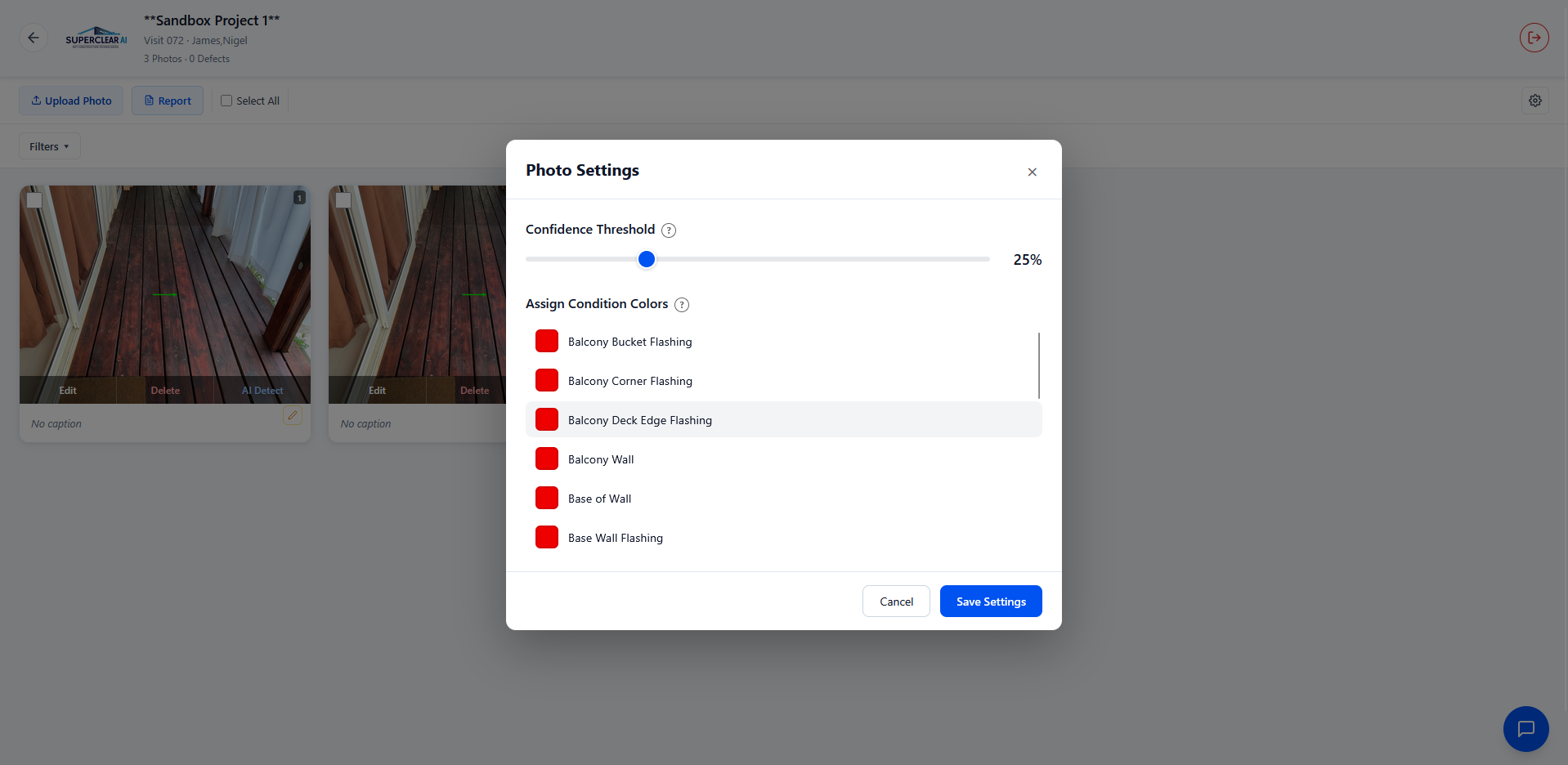Click Save Settings button

tap(991, 601)
